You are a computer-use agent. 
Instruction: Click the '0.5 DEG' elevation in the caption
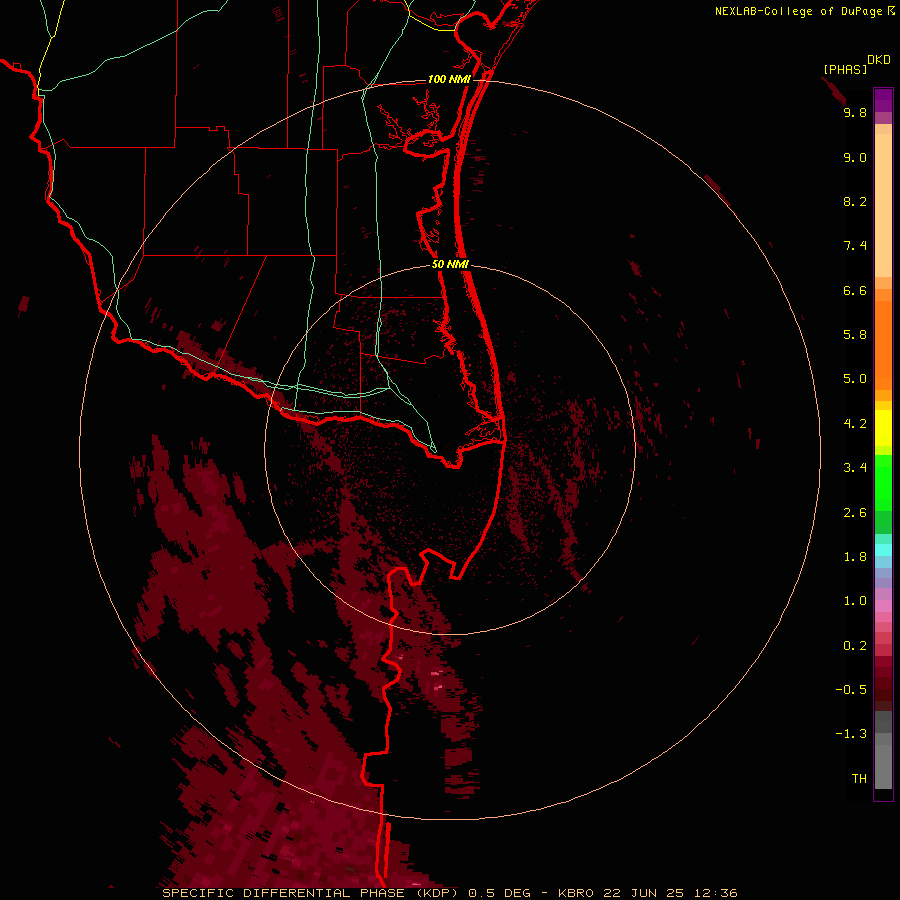click(x=499, y=893)
